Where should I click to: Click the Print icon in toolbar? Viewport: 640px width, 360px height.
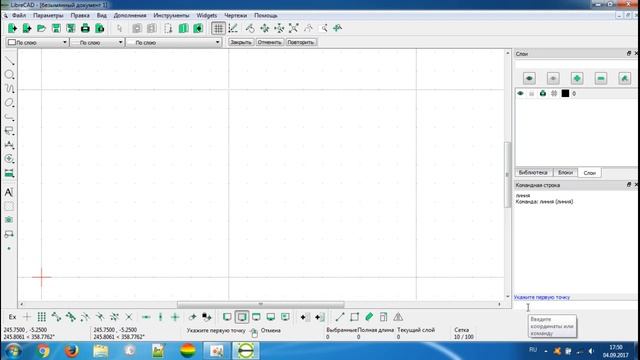click(85, 28)
